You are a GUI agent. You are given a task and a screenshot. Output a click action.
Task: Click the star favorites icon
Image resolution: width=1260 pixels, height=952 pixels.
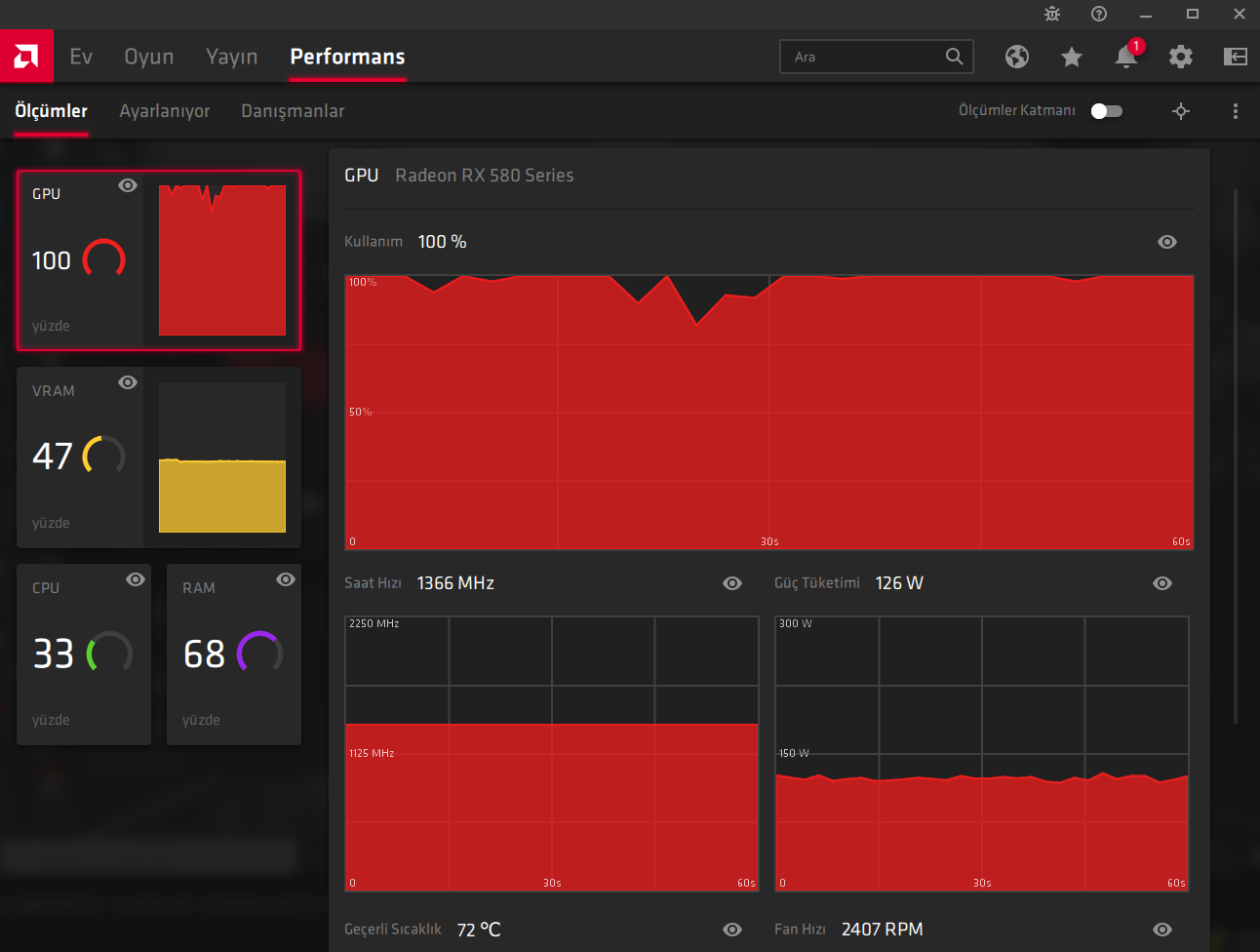click(x=1072, y=57)
